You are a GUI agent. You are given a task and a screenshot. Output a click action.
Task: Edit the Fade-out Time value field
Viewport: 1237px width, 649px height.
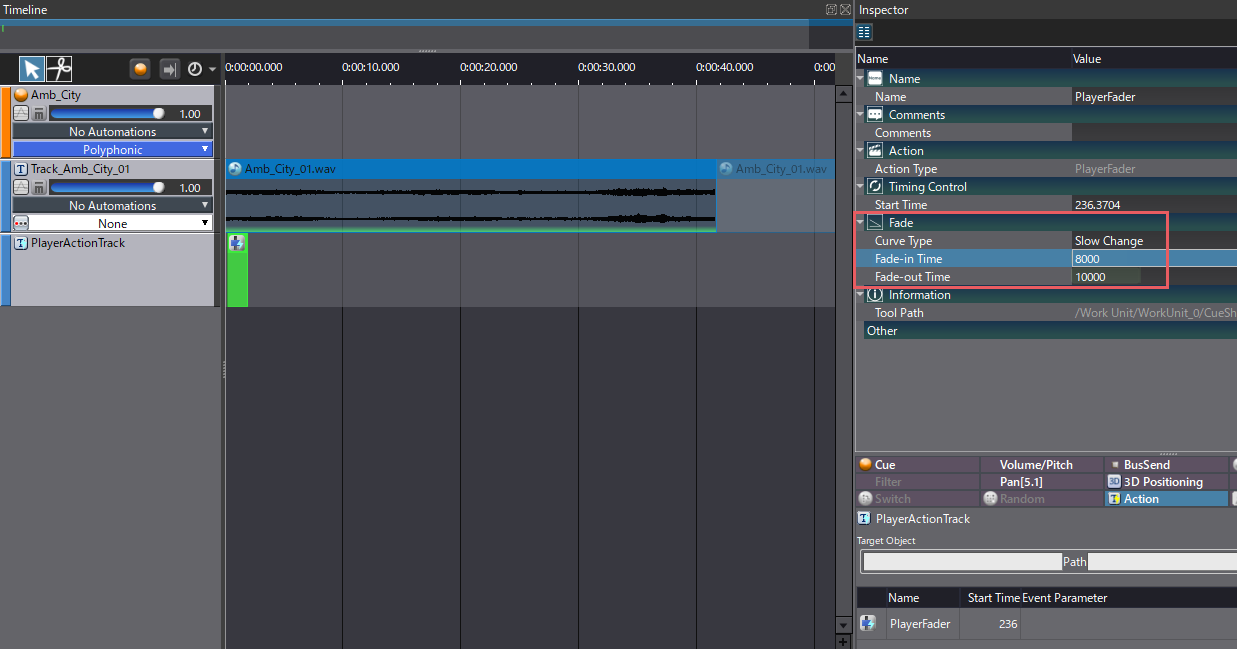[x=1154, y=277]
